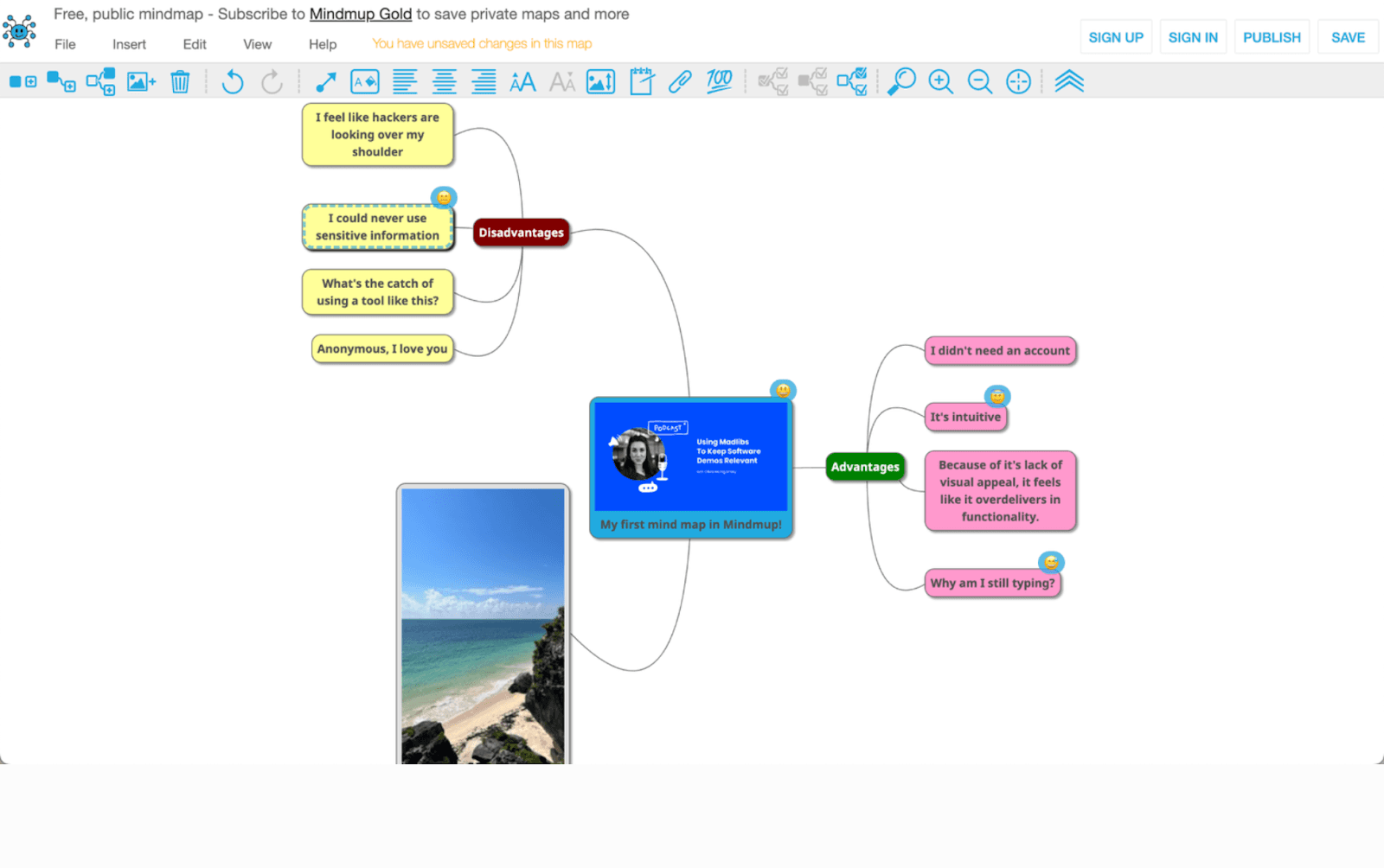Collapse toolbar with double chevron
This screenshot has width=1384, height=868.
coord(1069,81)
